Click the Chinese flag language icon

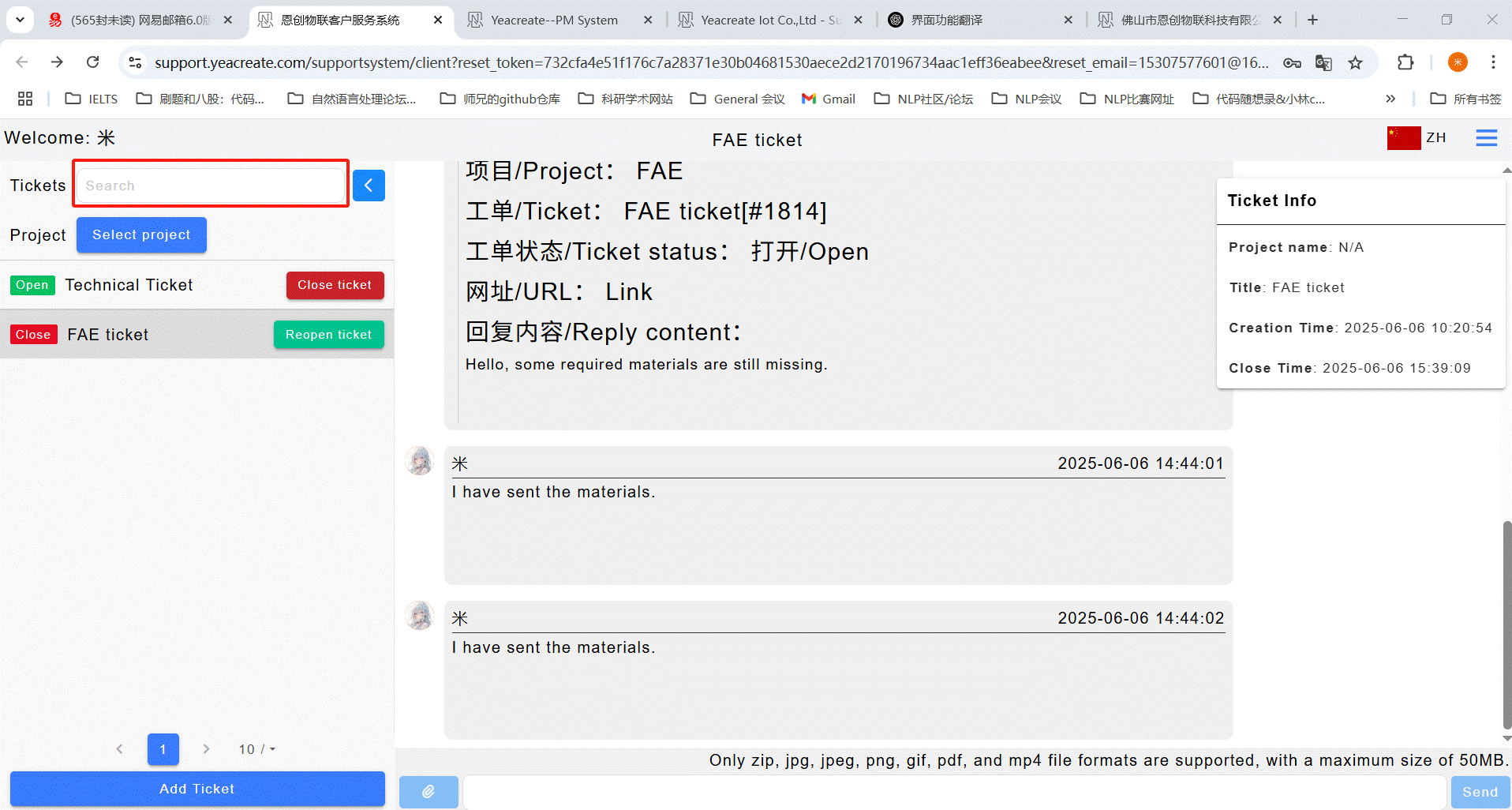click(x=1403, y=138)
